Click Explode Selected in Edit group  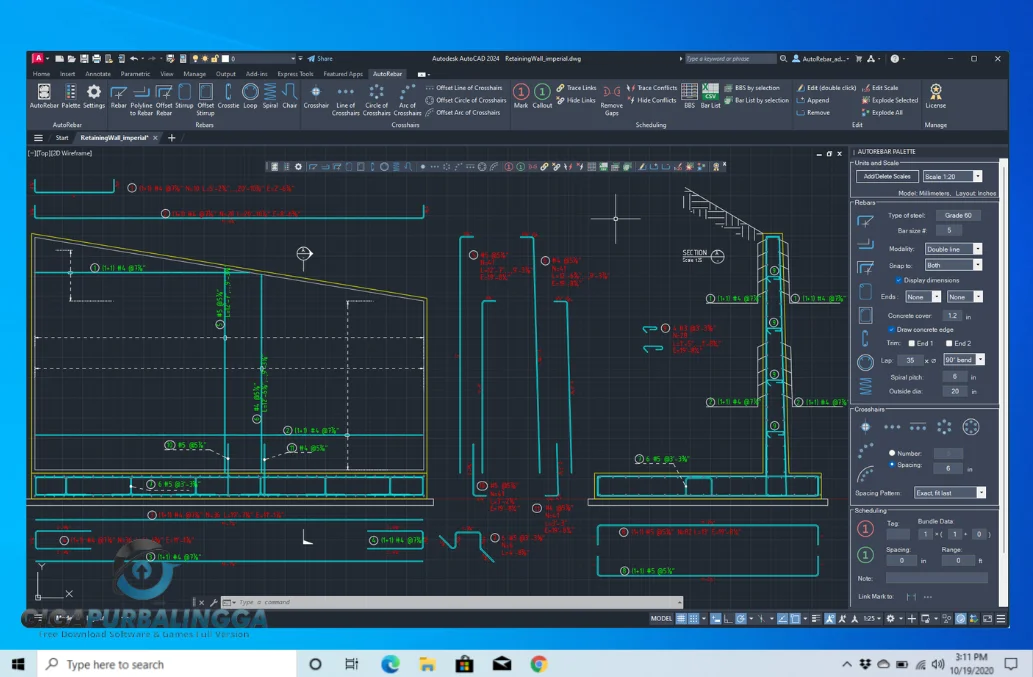pyautogui.click(x=889, y=100)
